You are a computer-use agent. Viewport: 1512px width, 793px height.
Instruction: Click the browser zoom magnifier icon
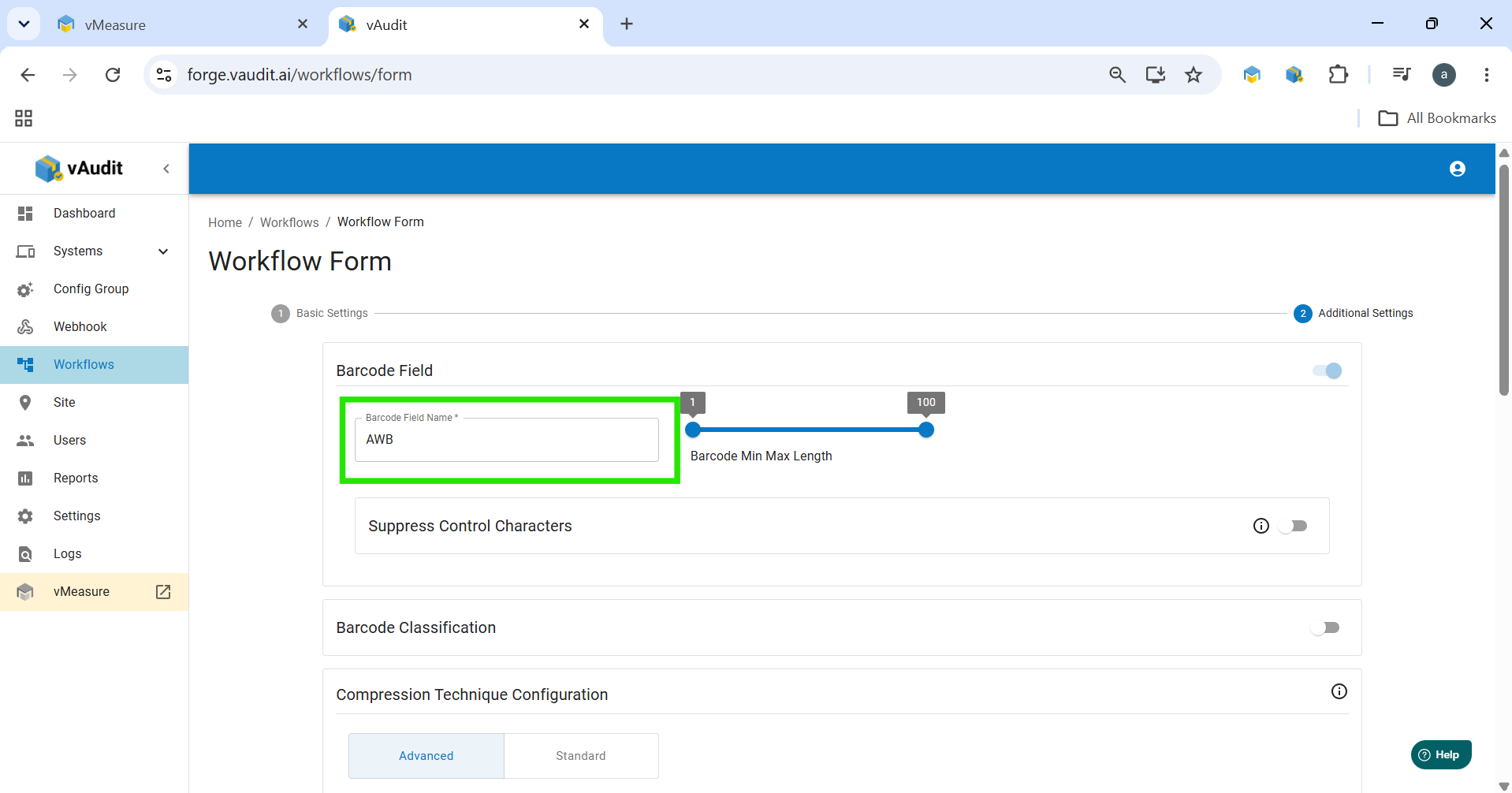[x=1117, y=75]
